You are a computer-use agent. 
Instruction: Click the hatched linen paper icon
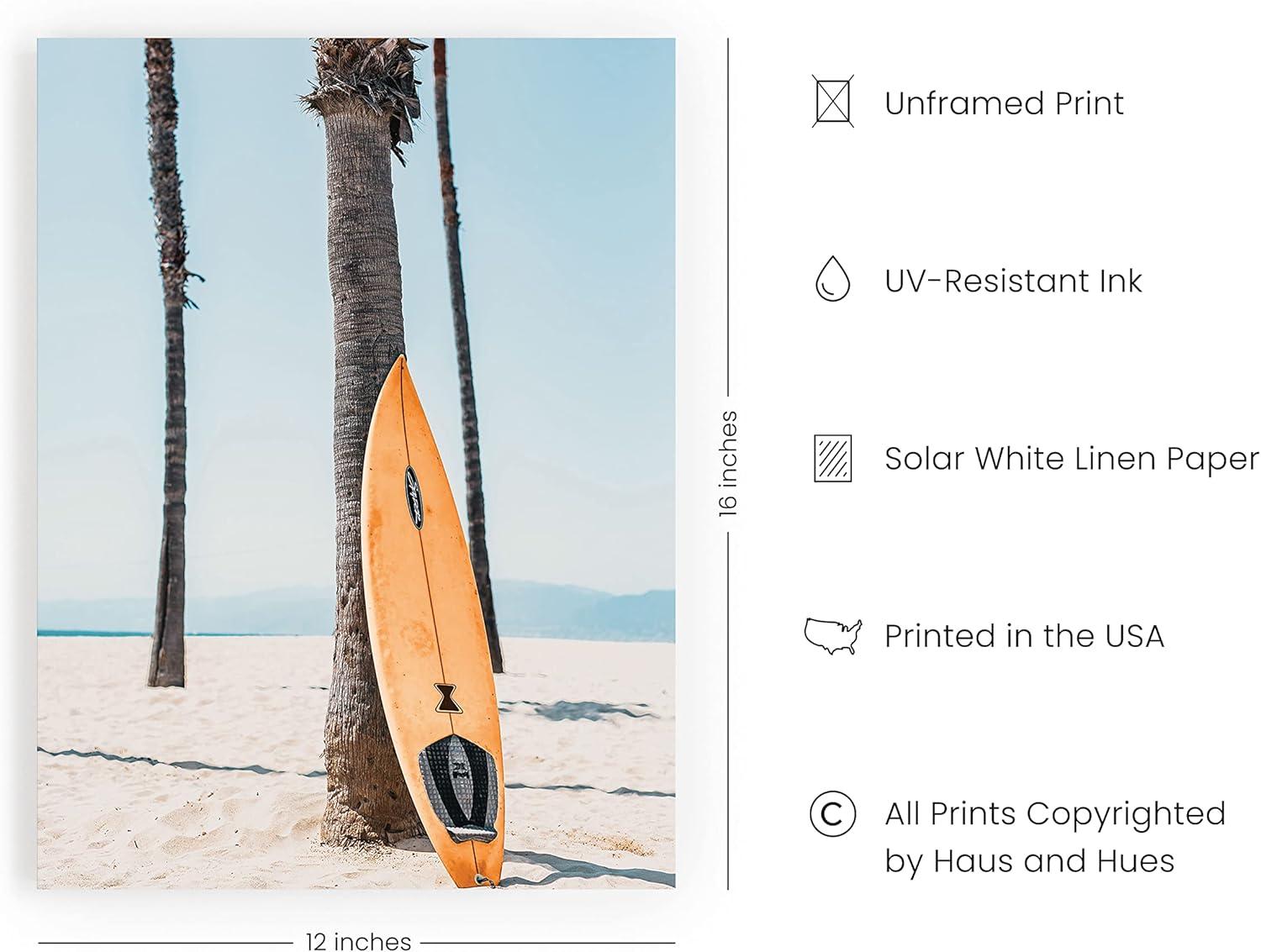point(832,458)
